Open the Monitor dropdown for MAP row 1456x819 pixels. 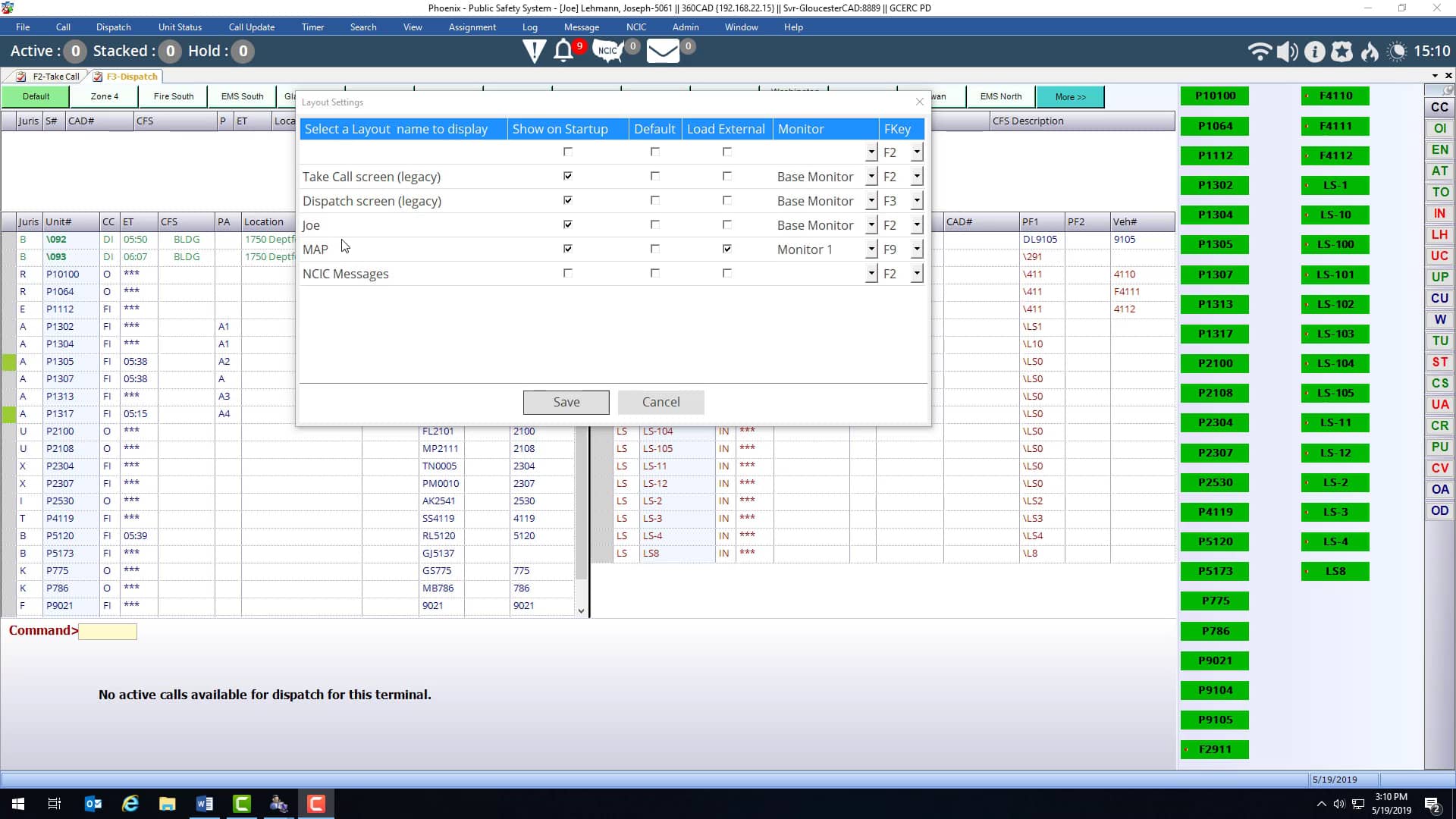coord(870,249)
